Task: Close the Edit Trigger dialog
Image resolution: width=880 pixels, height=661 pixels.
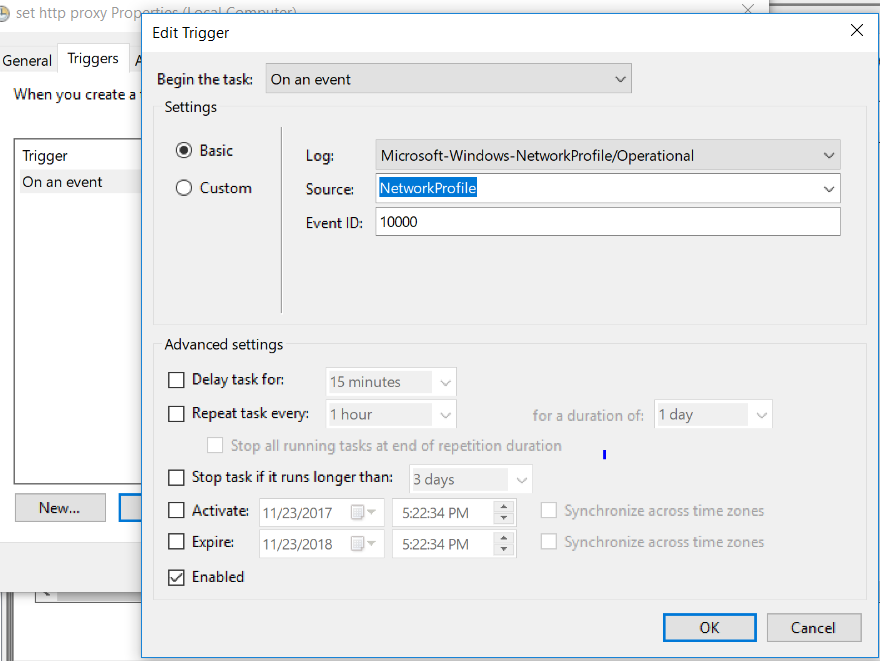Action: [856, 31]
